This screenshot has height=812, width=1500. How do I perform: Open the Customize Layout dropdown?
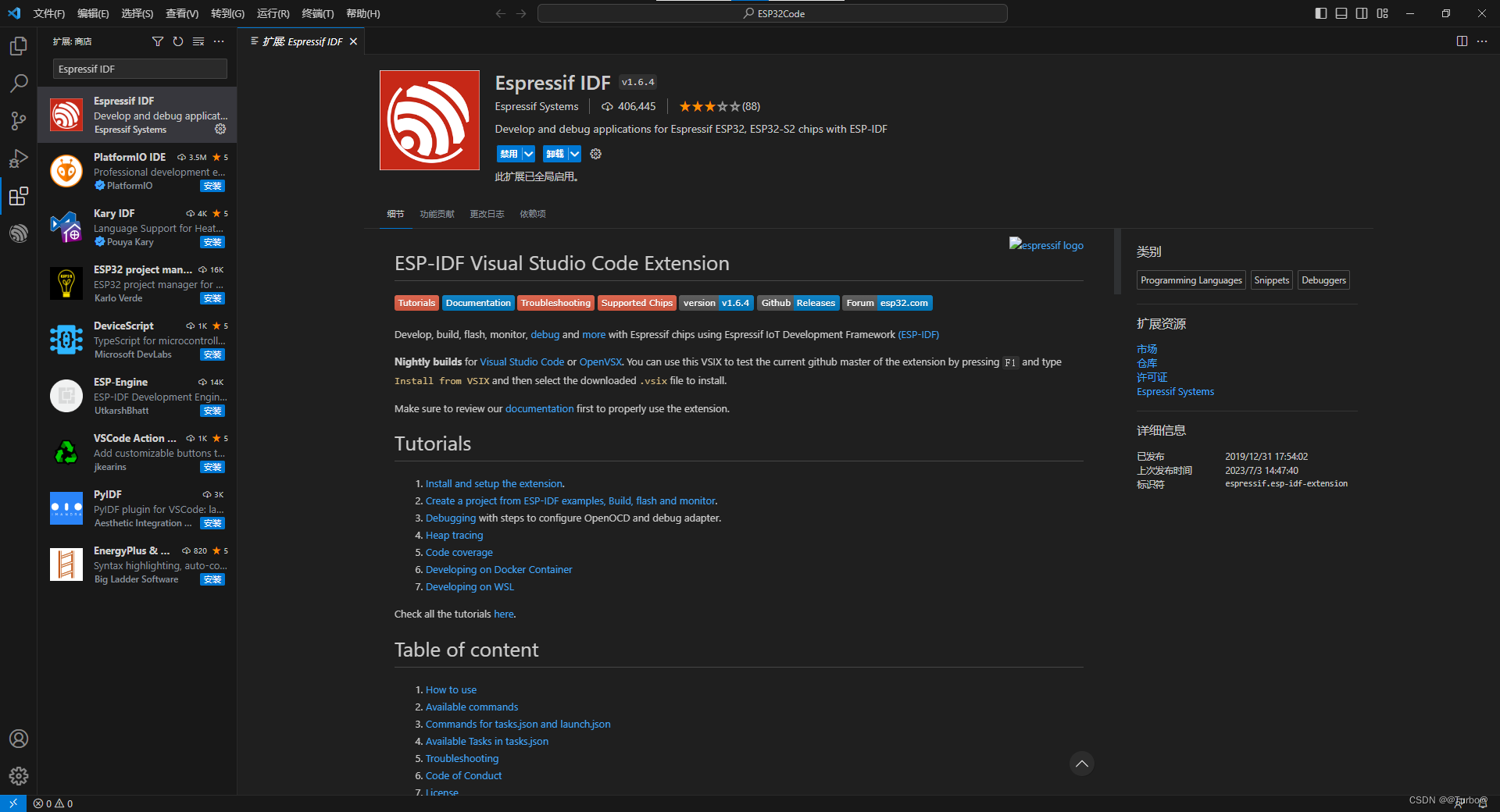click(x=1382, y=13)
